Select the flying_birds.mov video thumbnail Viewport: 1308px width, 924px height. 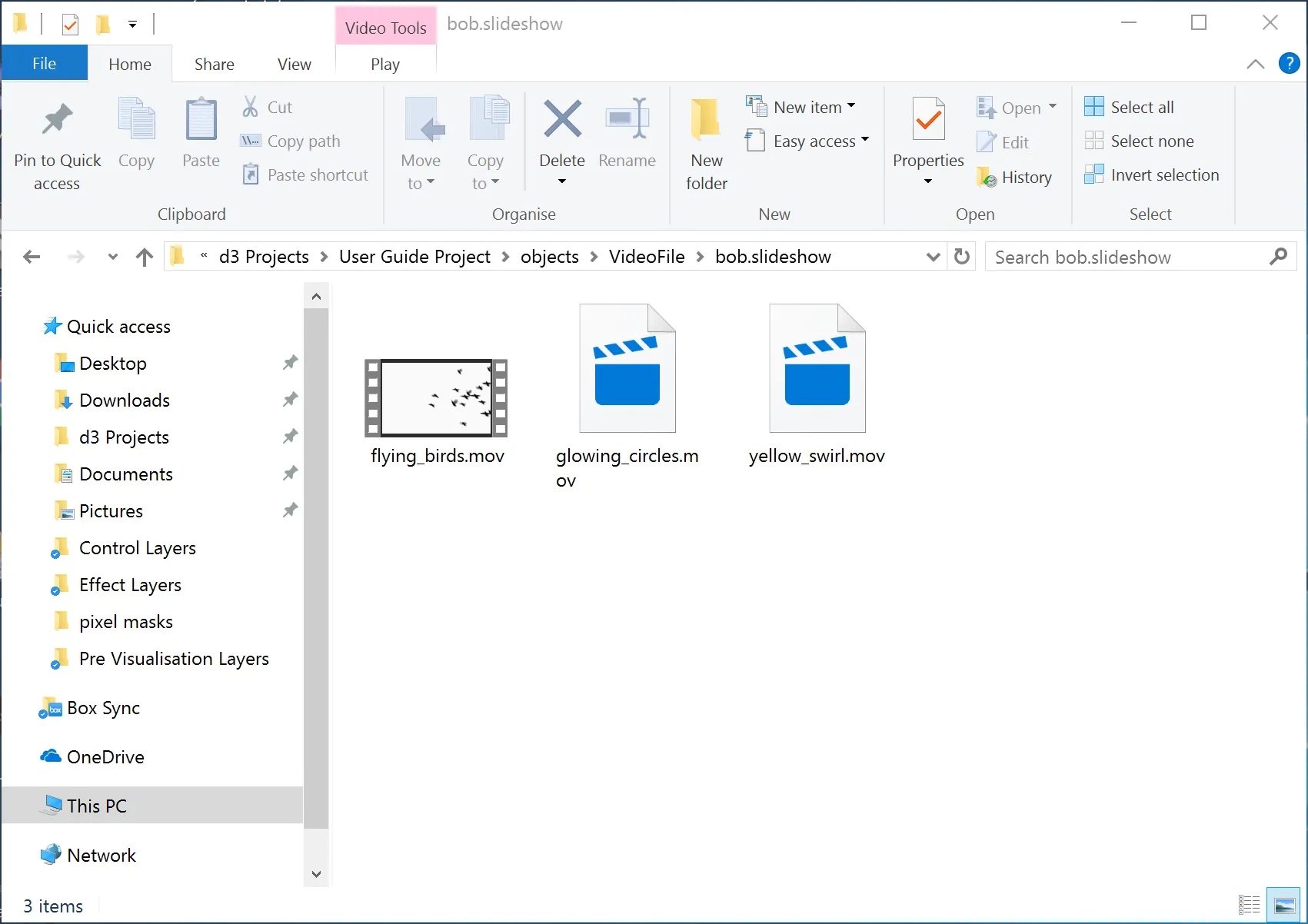(x=436, y=398)
